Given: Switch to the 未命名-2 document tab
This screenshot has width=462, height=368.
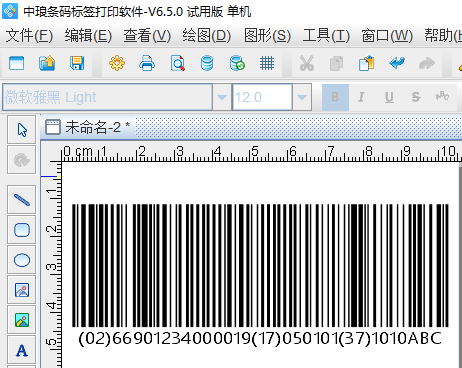Looking at the screenshot, I should point(88,127).
